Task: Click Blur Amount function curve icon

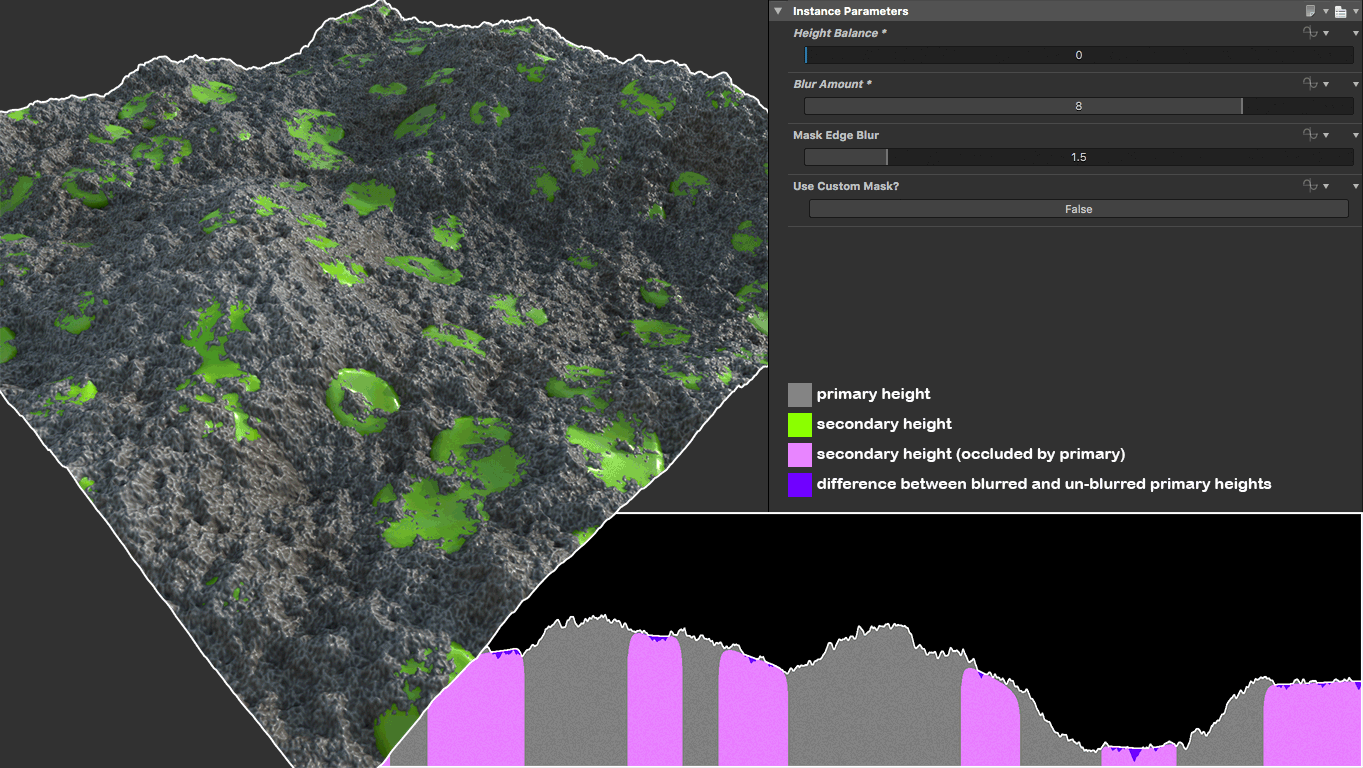Action: tap(1309, 84)
